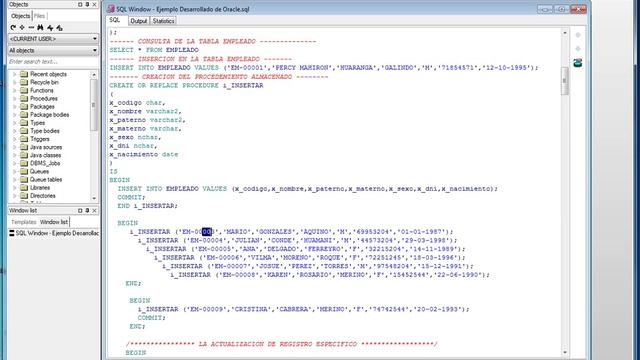Expand the Procedures node arrow
640x360 pixels.
point(15,99)
